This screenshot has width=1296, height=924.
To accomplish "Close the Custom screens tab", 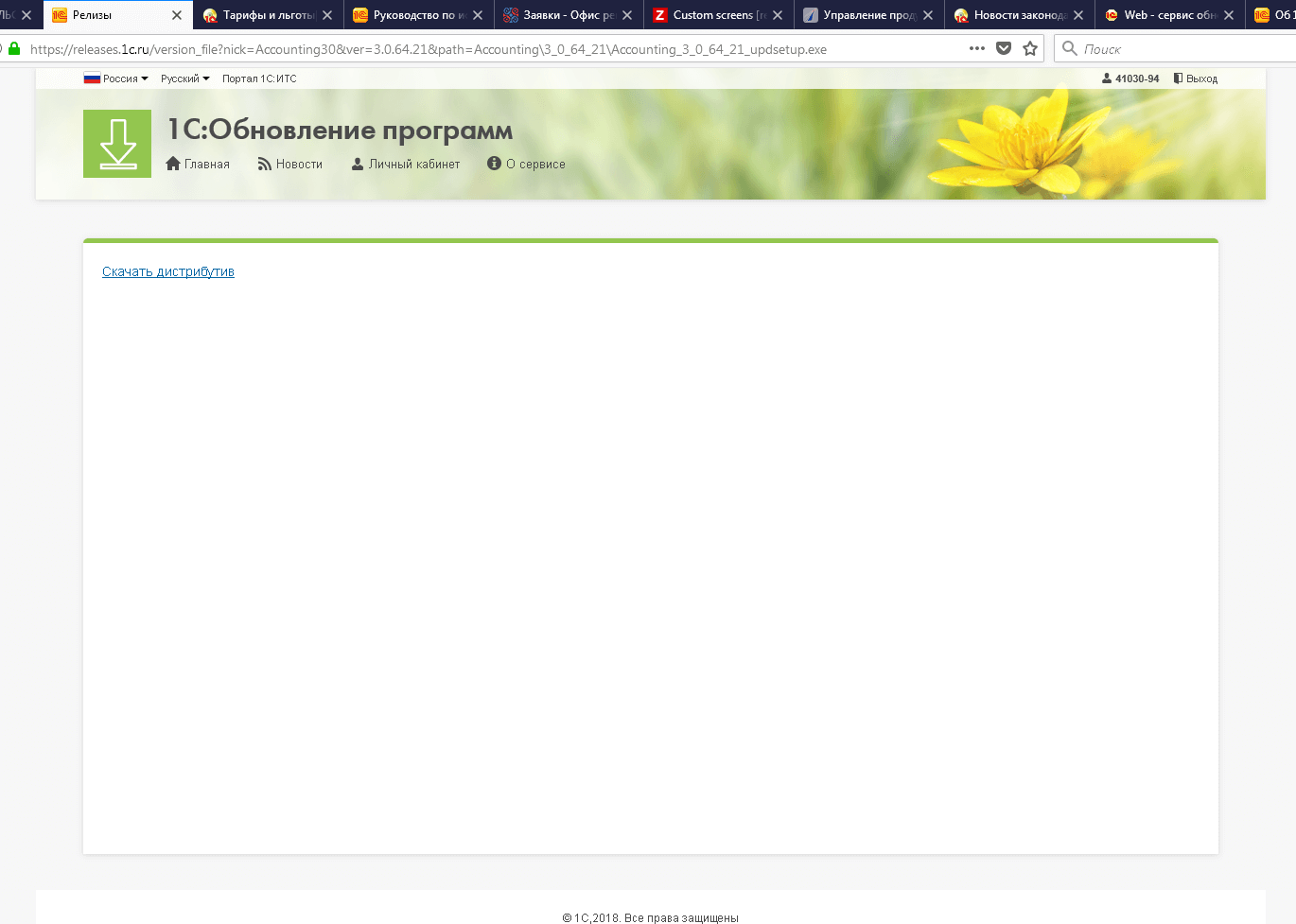I will pos(778,15).
